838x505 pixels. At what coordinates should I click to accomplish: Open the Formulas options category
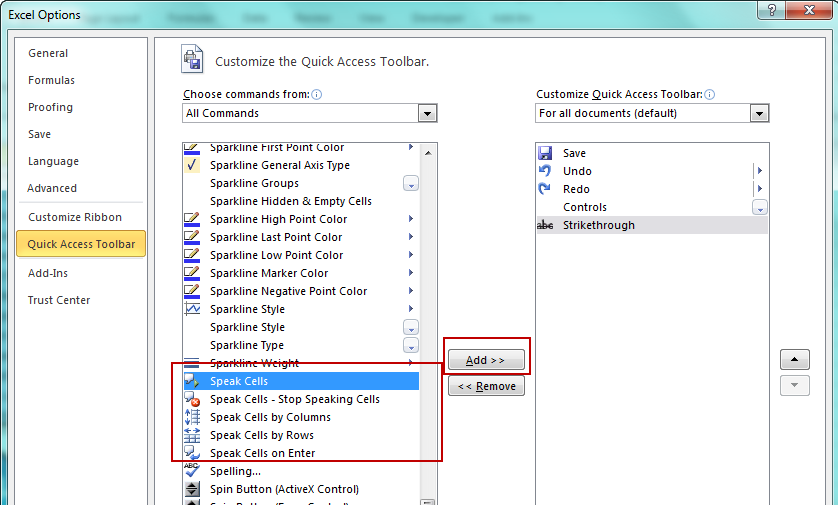81,80
